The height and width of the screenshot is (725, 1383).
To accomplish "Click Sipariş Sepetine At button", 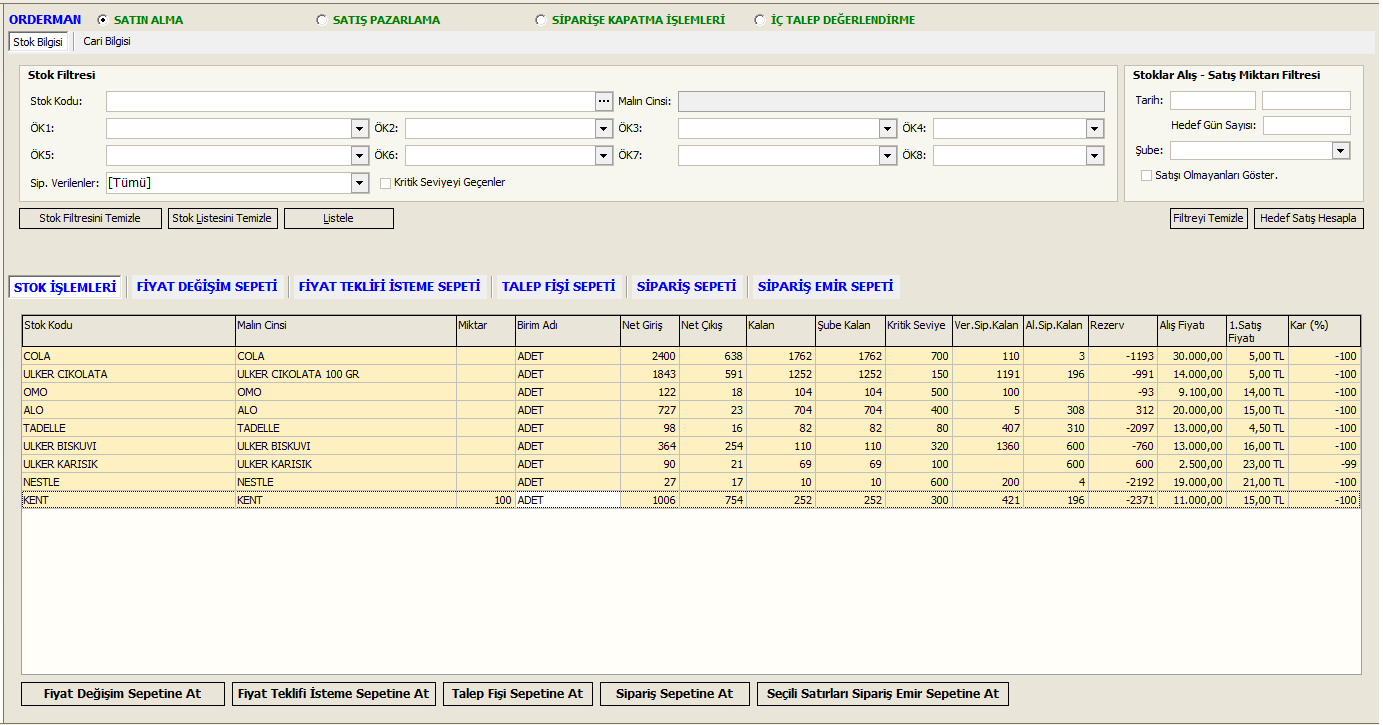I will [675, 694].
